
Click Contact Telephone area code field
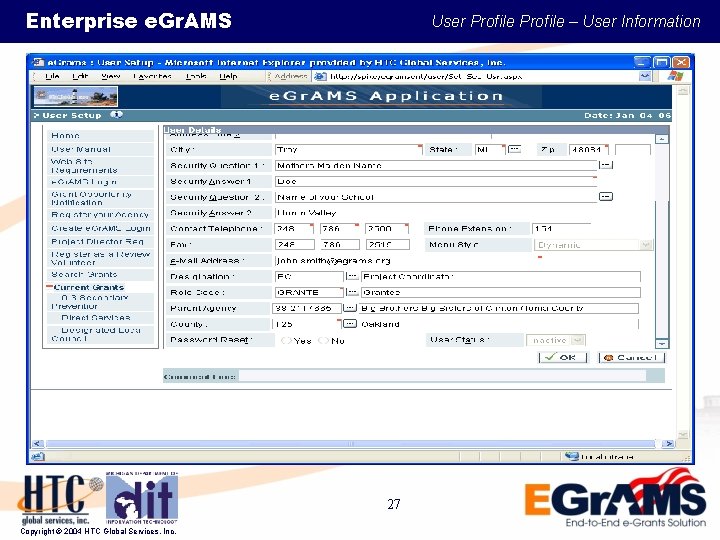point(294,229)
